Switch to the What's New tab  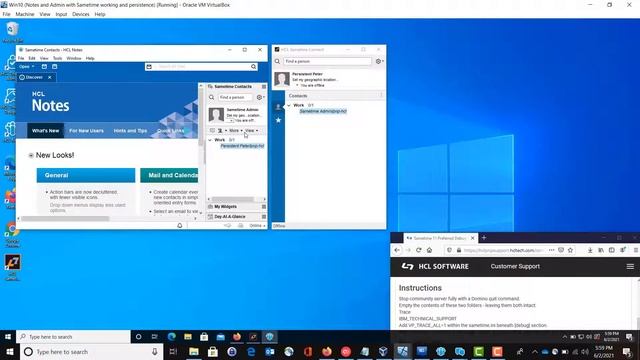pyautogui.click(x=45, y=131)
